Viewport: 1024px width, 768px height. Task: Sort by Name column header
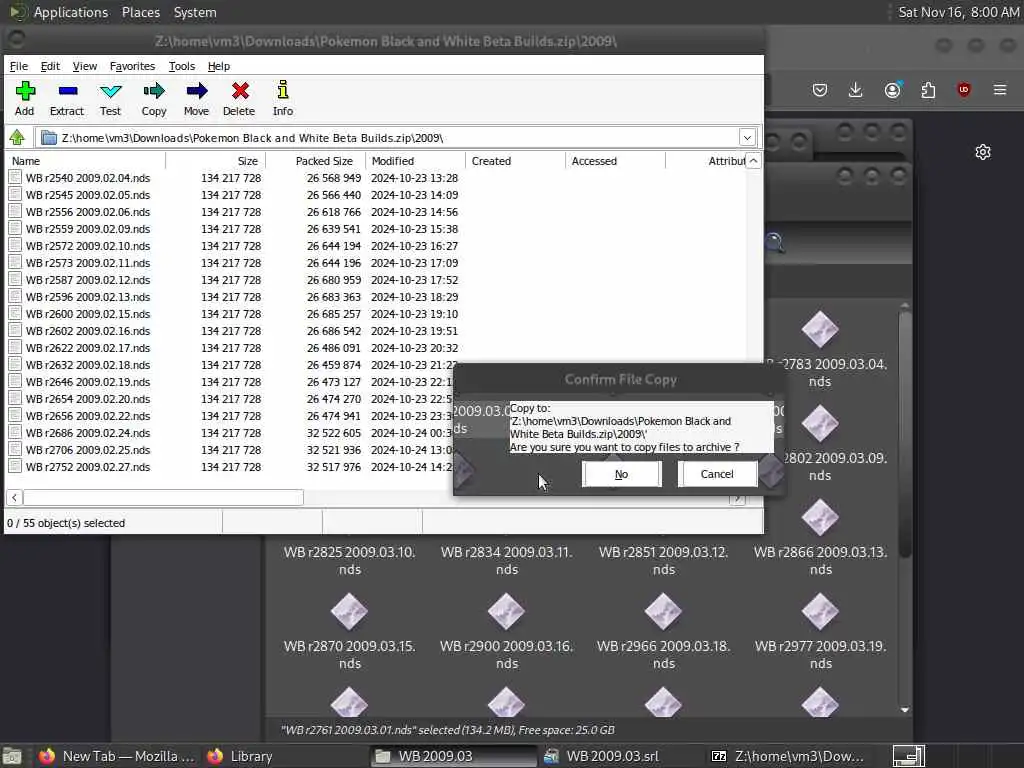coord(86,161)
